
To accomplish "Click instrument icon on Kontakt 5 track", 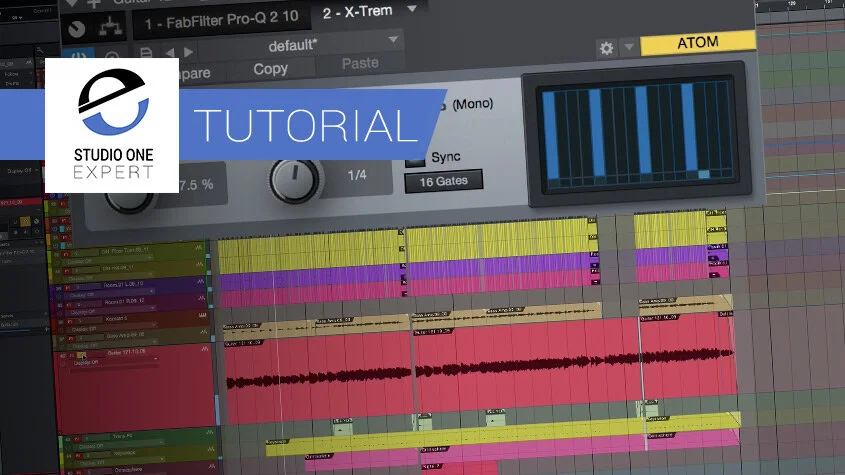I will click(203, 315).
